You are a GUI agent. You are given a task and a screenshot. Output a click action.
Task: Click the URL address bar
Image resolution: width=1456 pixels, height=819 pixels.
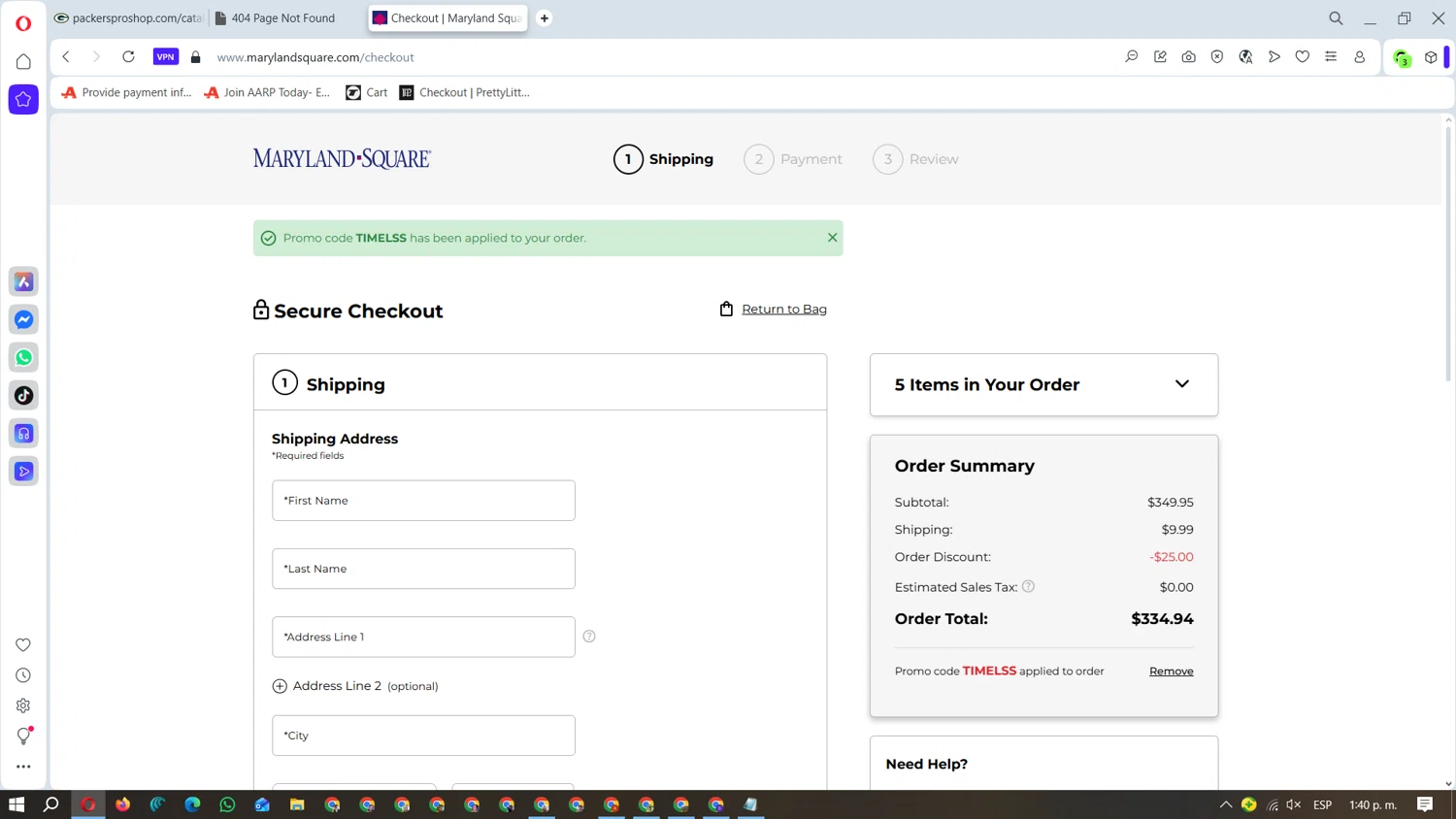click(660, 57)
